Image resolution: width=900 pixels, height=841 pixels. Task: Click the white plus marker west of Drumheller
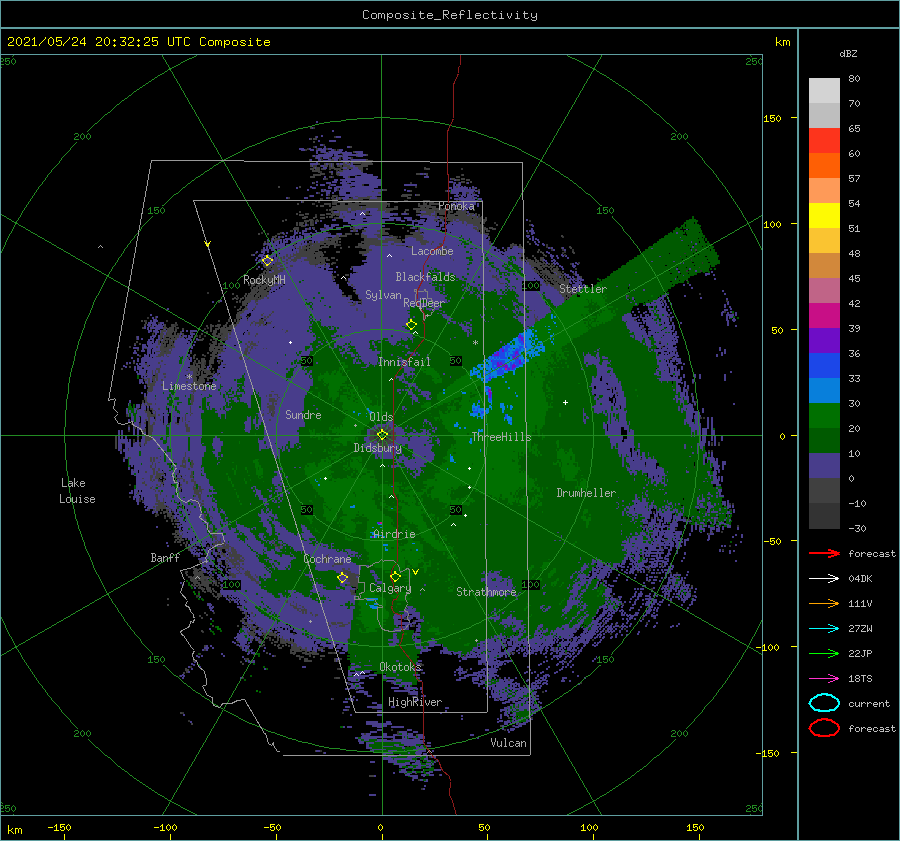point(565,402)
